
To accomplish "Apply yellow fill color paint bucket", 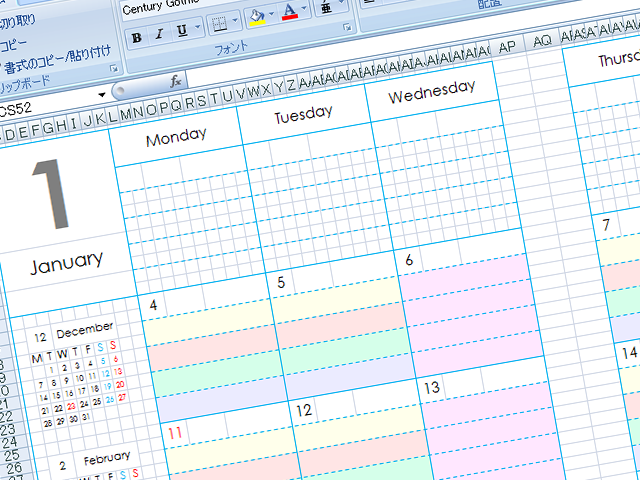I will click(x=257, y=18).
